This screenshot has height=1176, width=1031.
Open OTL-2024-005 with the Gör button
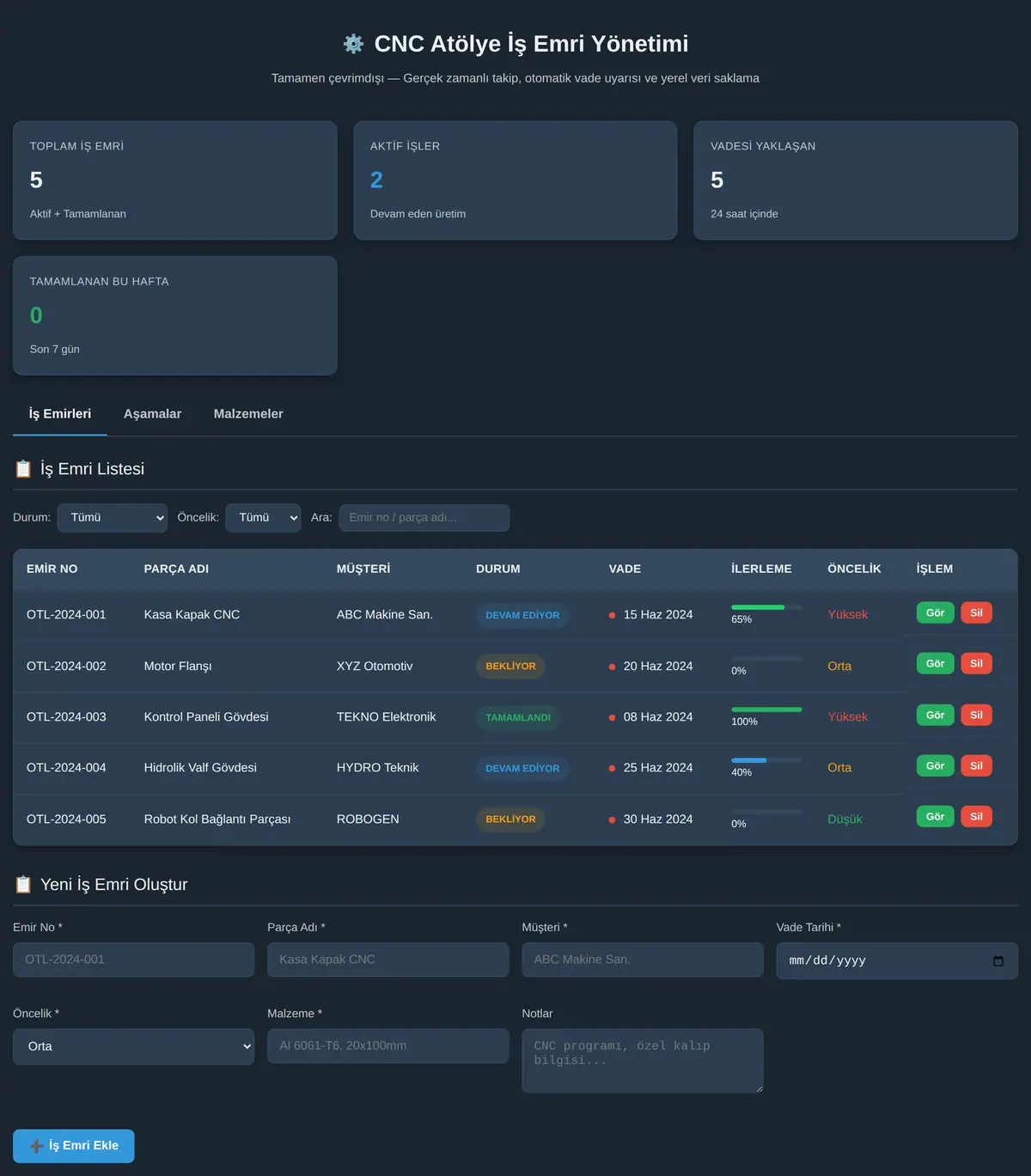click(935, 817)
